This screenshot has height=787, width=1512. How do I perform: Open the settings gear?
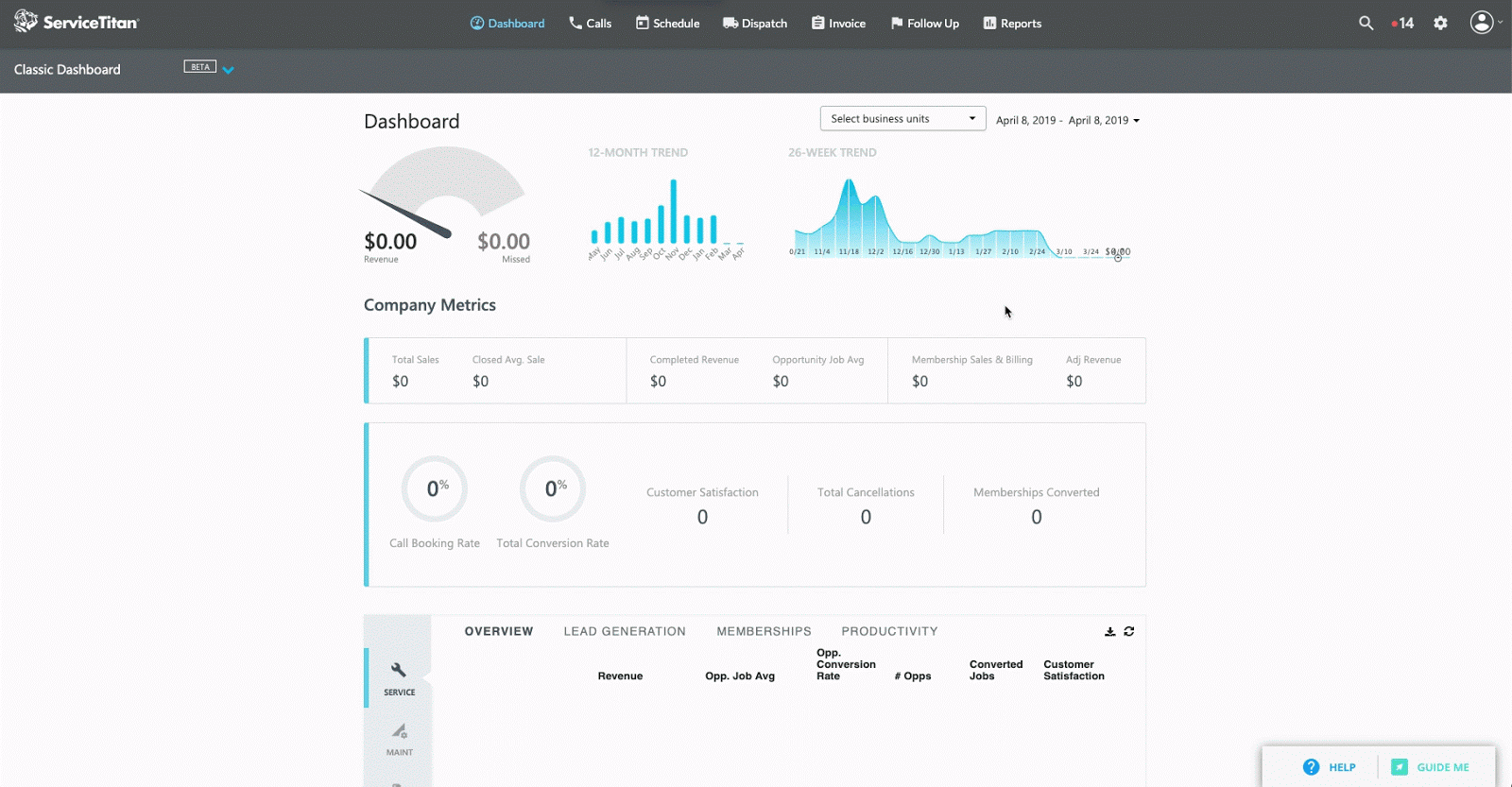pyautogui.click(x=1440, y=23)
